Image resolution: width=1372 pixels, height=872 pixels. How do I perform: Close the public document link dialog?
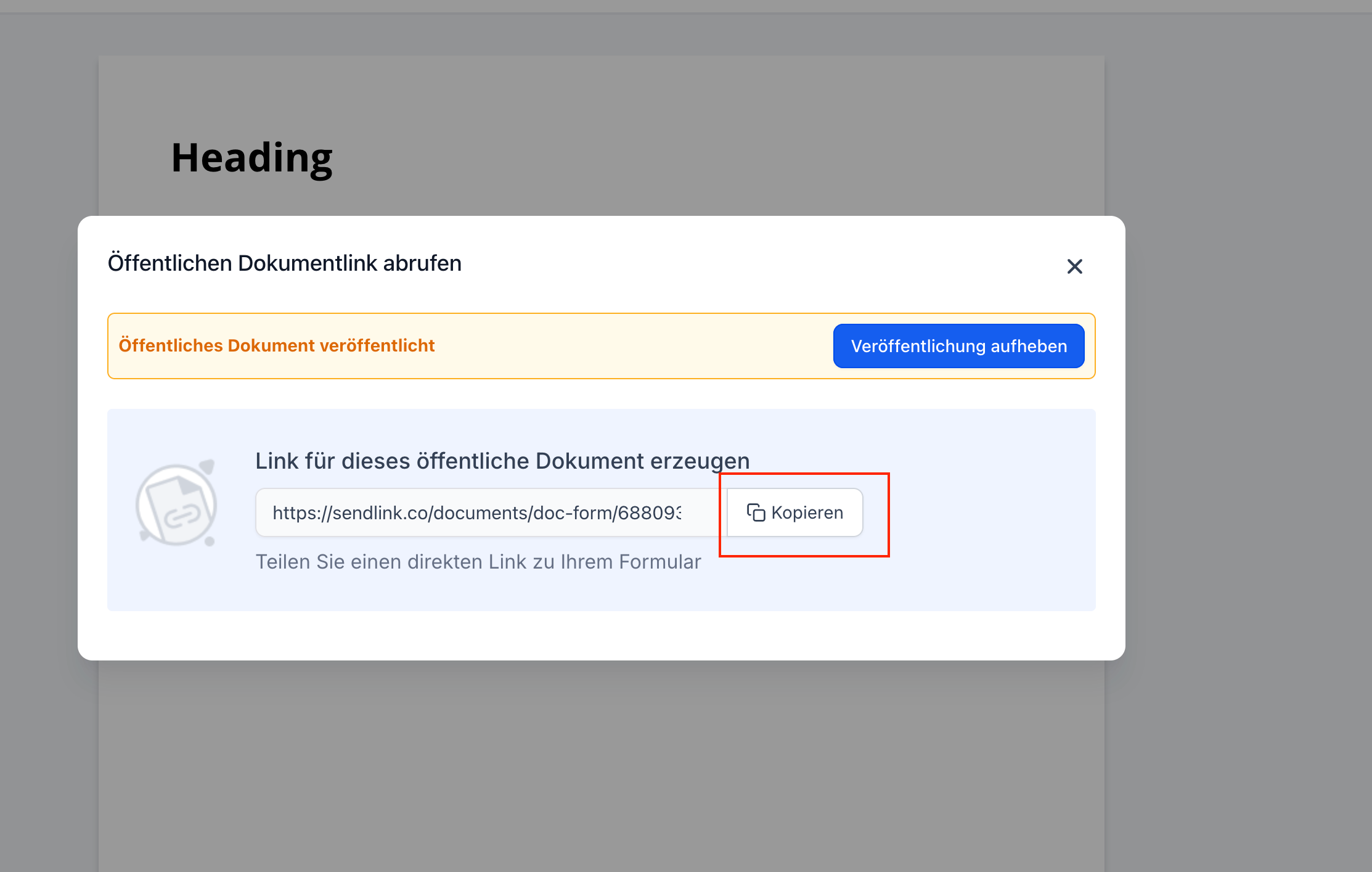click(x=1074, y=266)
